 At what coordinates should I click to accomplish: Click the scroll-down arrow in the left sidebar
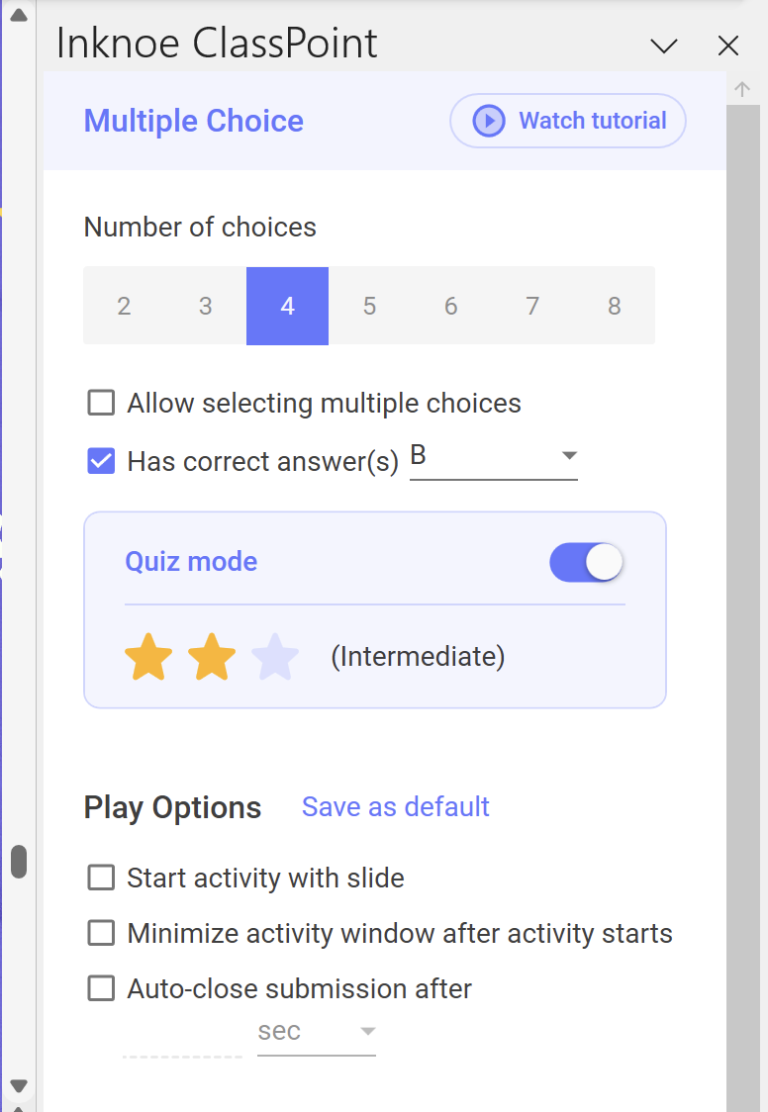[18, 1086]
